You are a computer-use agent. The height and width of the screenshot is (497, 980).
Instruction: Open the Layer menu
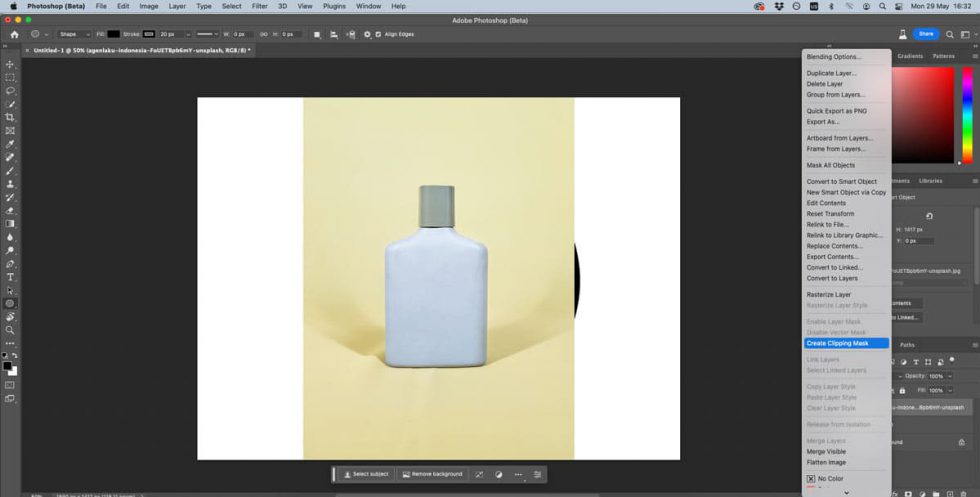coord(177,6)
